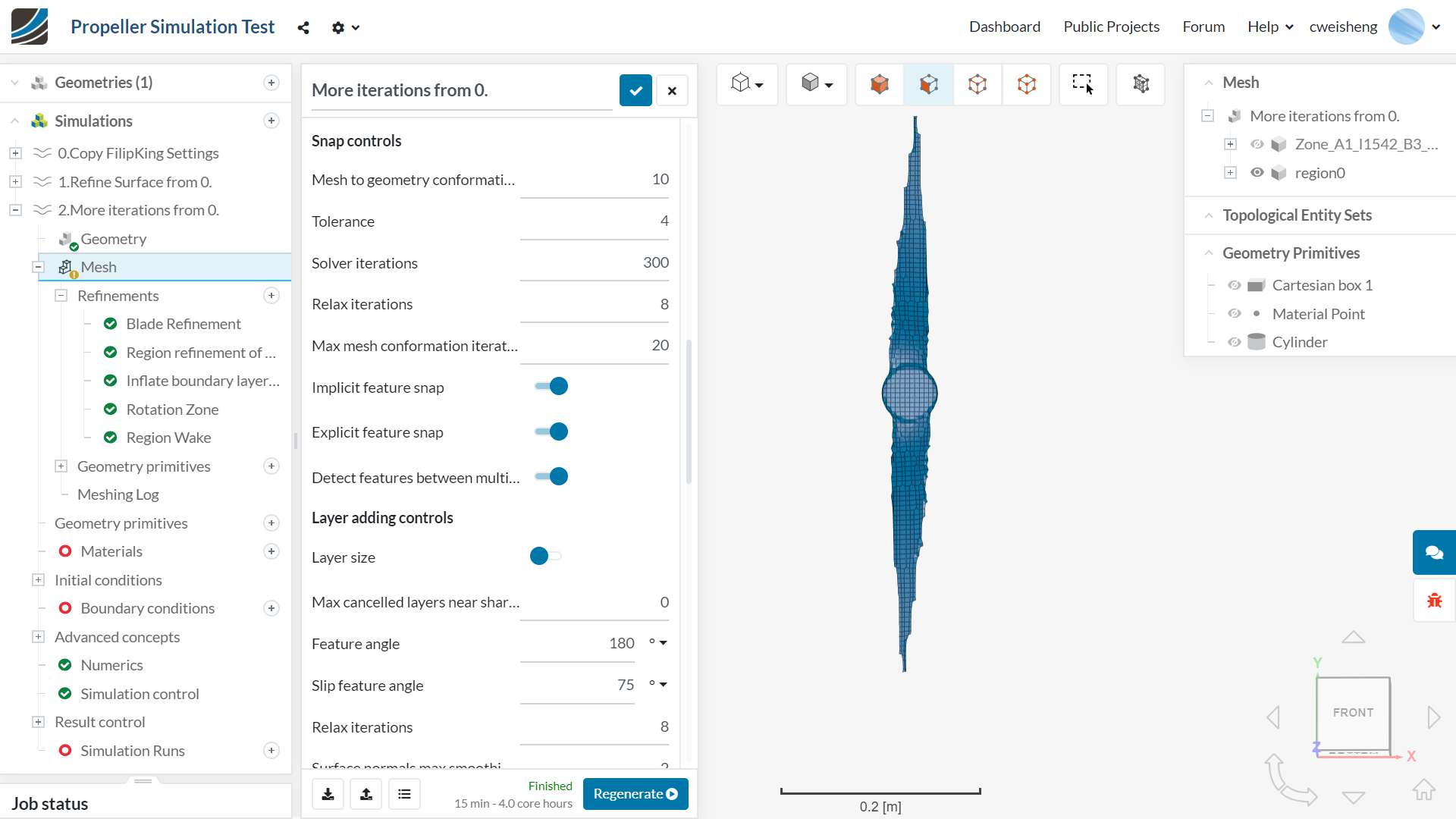This screenshot has height=819, width=1456.
Task: Open the Help menu
Action: (x=1269, y=27)
